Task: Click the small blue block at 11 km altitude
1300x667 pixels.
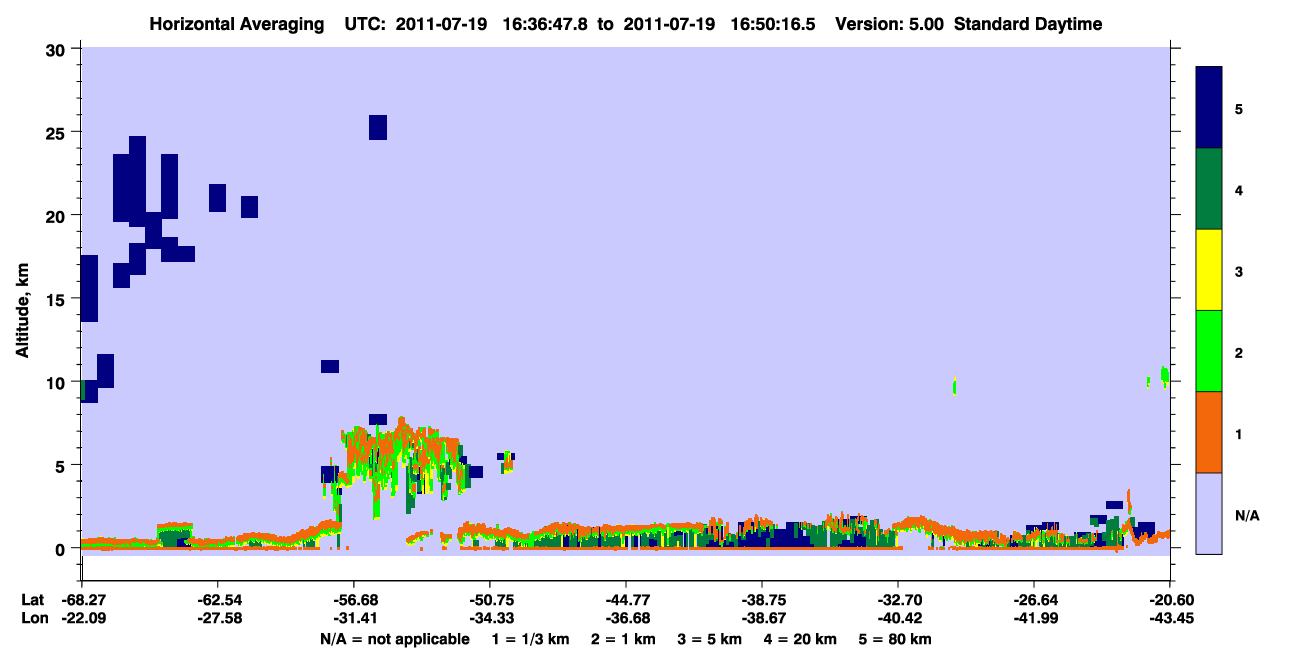Action: click(x=330, y=366)
